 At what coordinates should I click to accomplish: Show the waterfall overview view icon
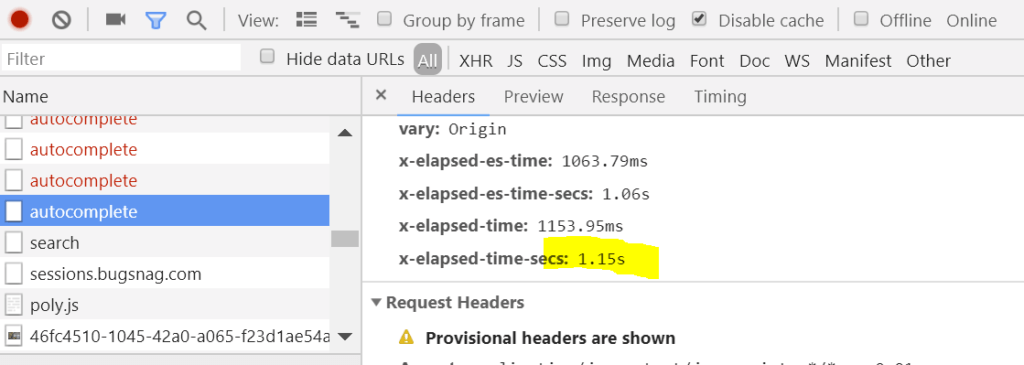(x=347, y=20)
